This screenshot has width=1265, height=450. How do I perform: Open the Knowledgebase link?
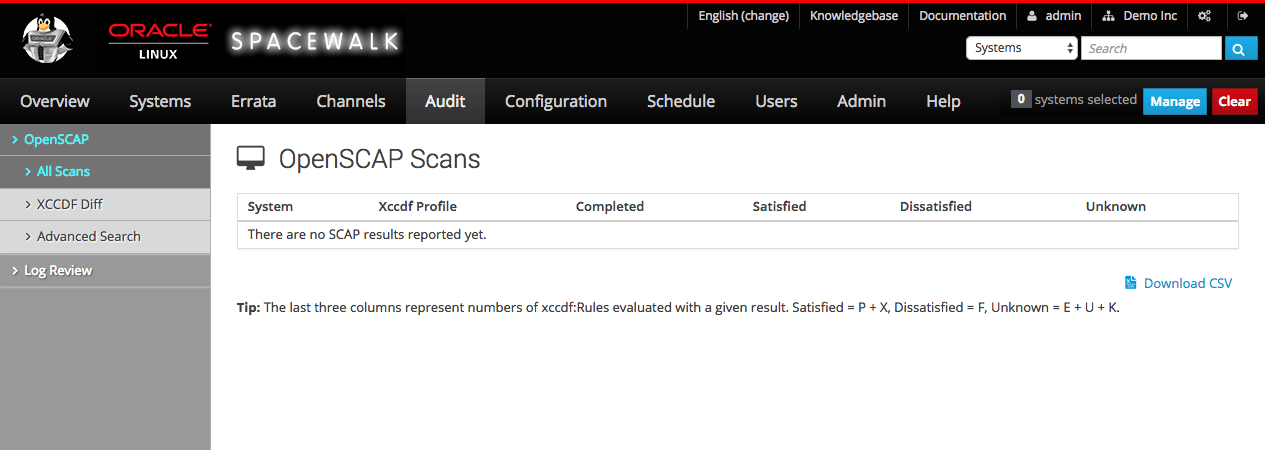[854, 16]
